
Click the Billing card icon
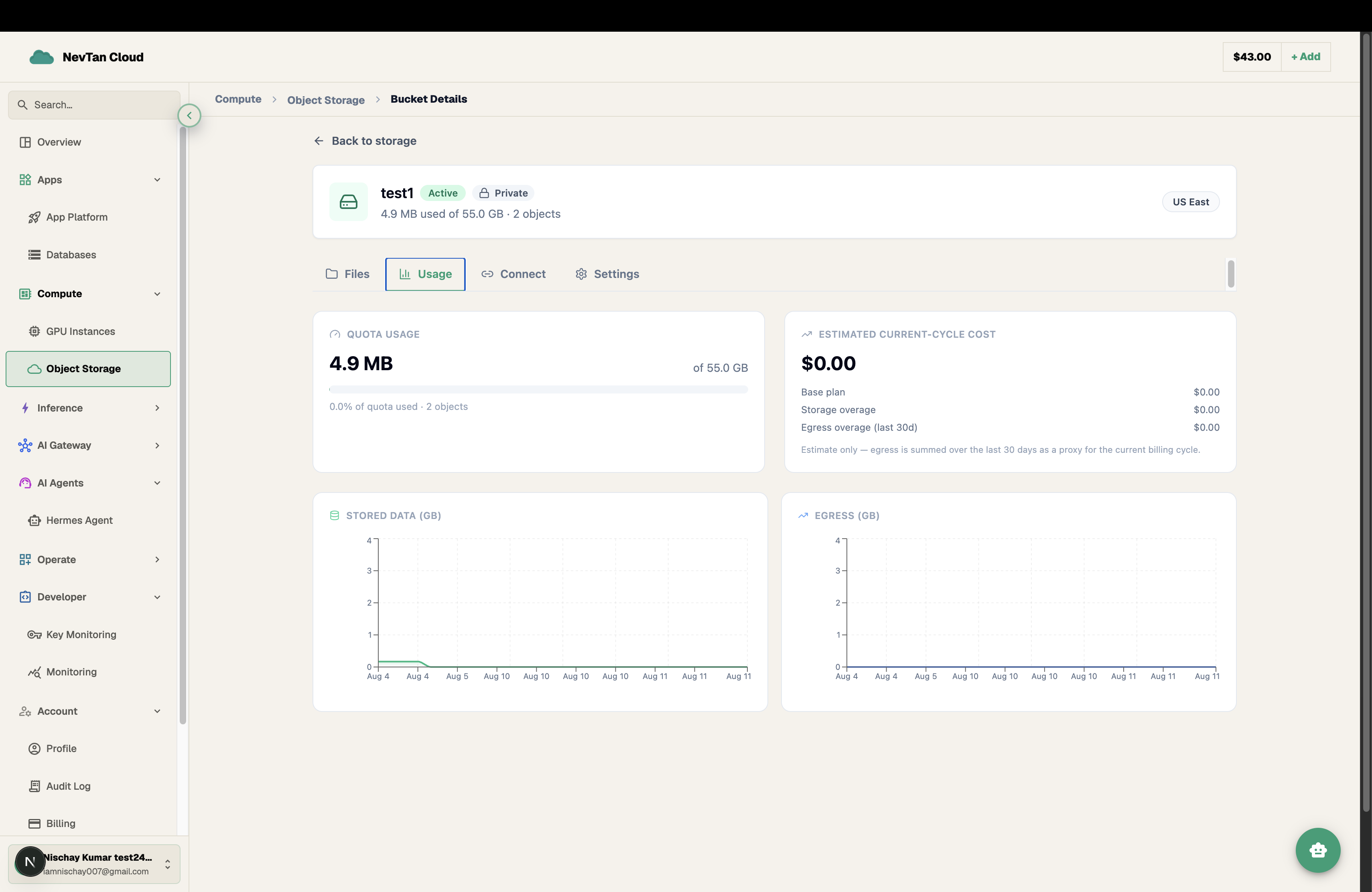35,823
